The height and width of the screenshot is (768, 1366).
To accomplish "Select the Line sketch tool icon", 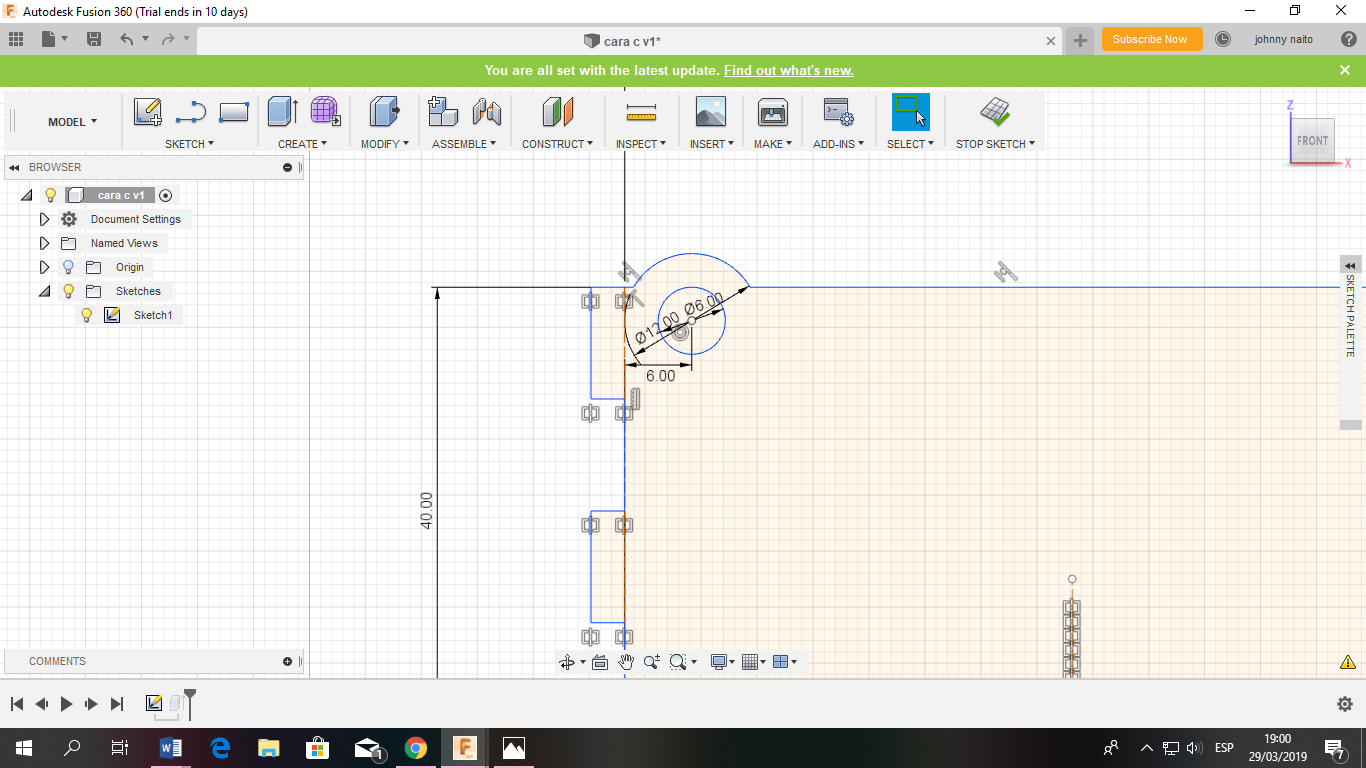I will (x=190, y=112).
